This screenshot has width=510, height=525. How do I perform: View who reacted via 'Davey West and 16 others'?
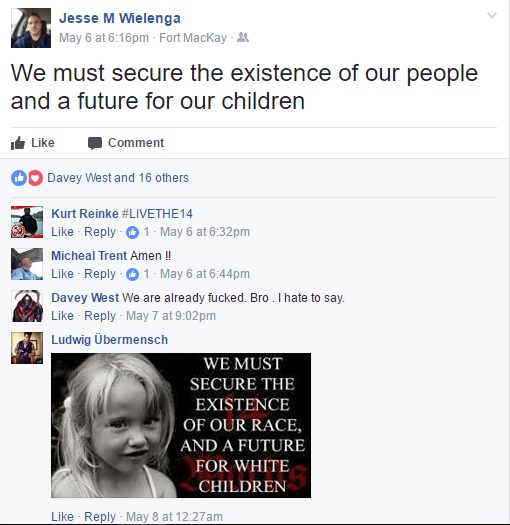[x=118, y=178]
